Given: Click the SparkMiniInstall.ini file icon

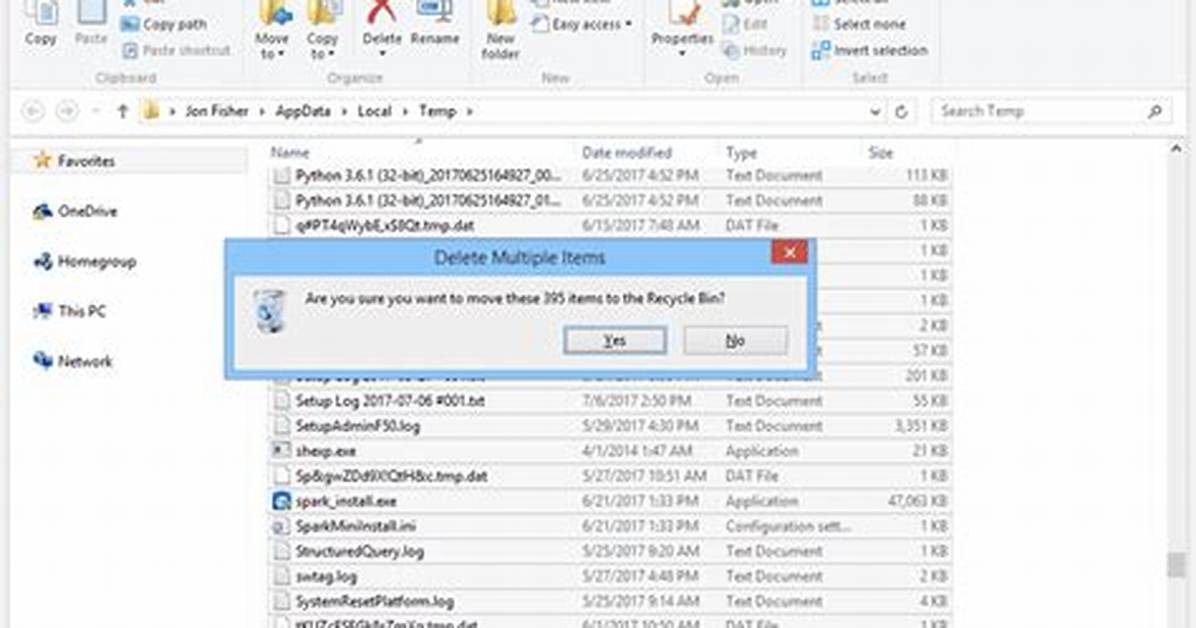Looking at the screenshot, I should point(281,527).
